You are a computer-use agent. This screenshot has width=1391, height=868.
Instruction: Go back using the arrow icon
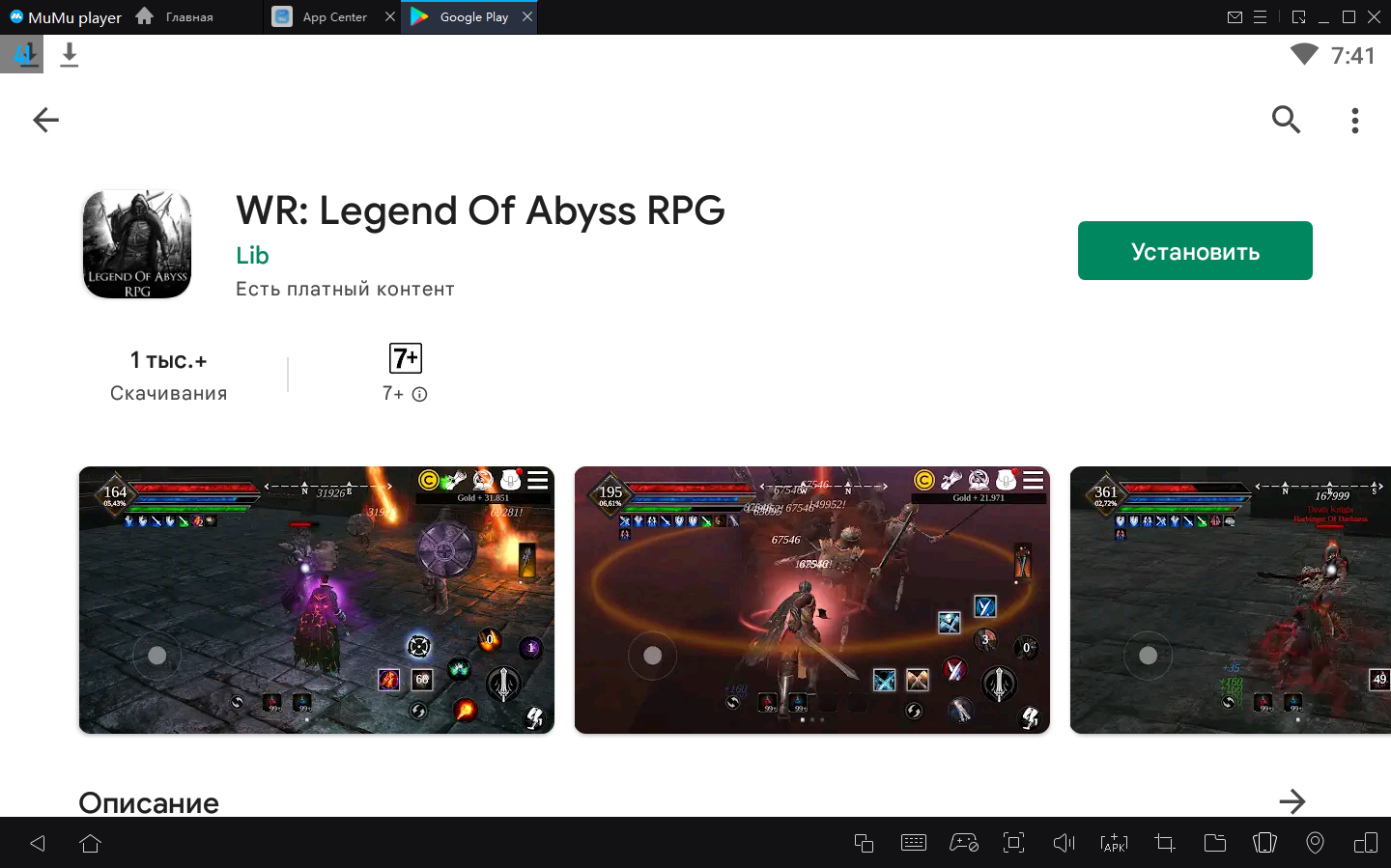(45, 120)
